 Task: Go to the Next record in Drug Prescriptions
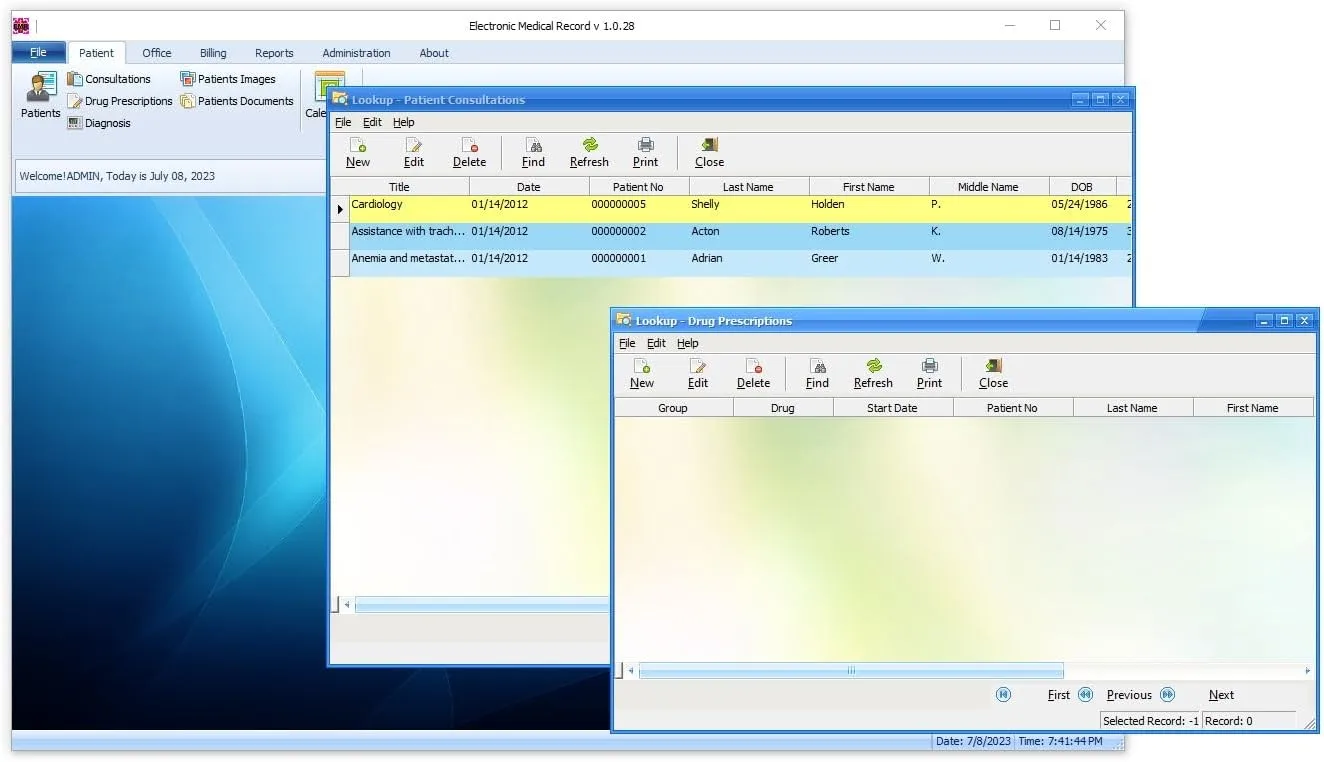pos(1221,694)
